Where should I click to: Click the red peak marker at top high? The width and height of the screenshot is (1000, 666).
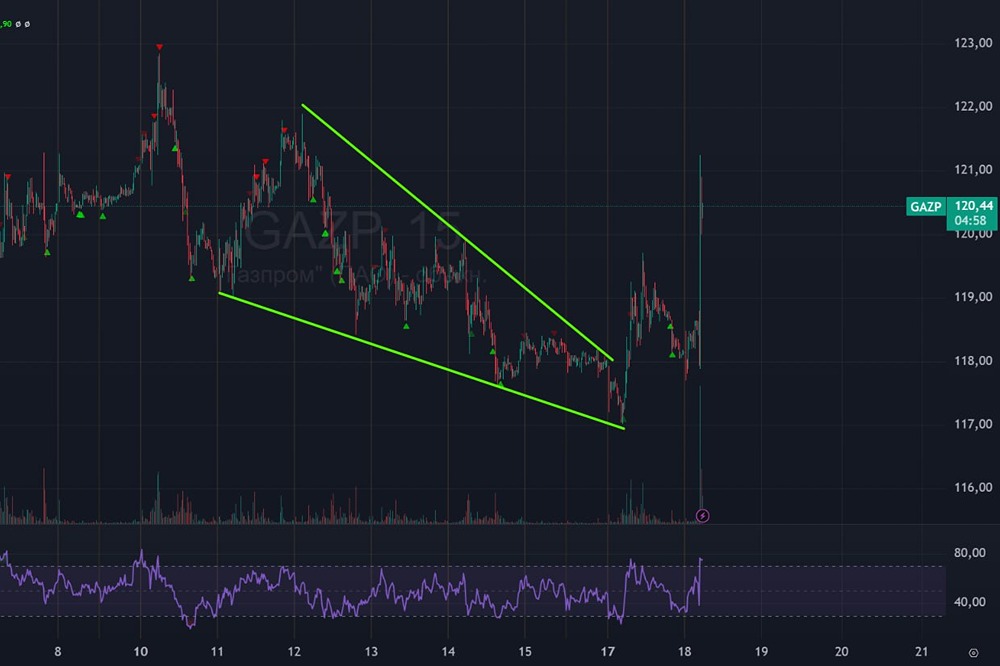click(x=159, y=47)
